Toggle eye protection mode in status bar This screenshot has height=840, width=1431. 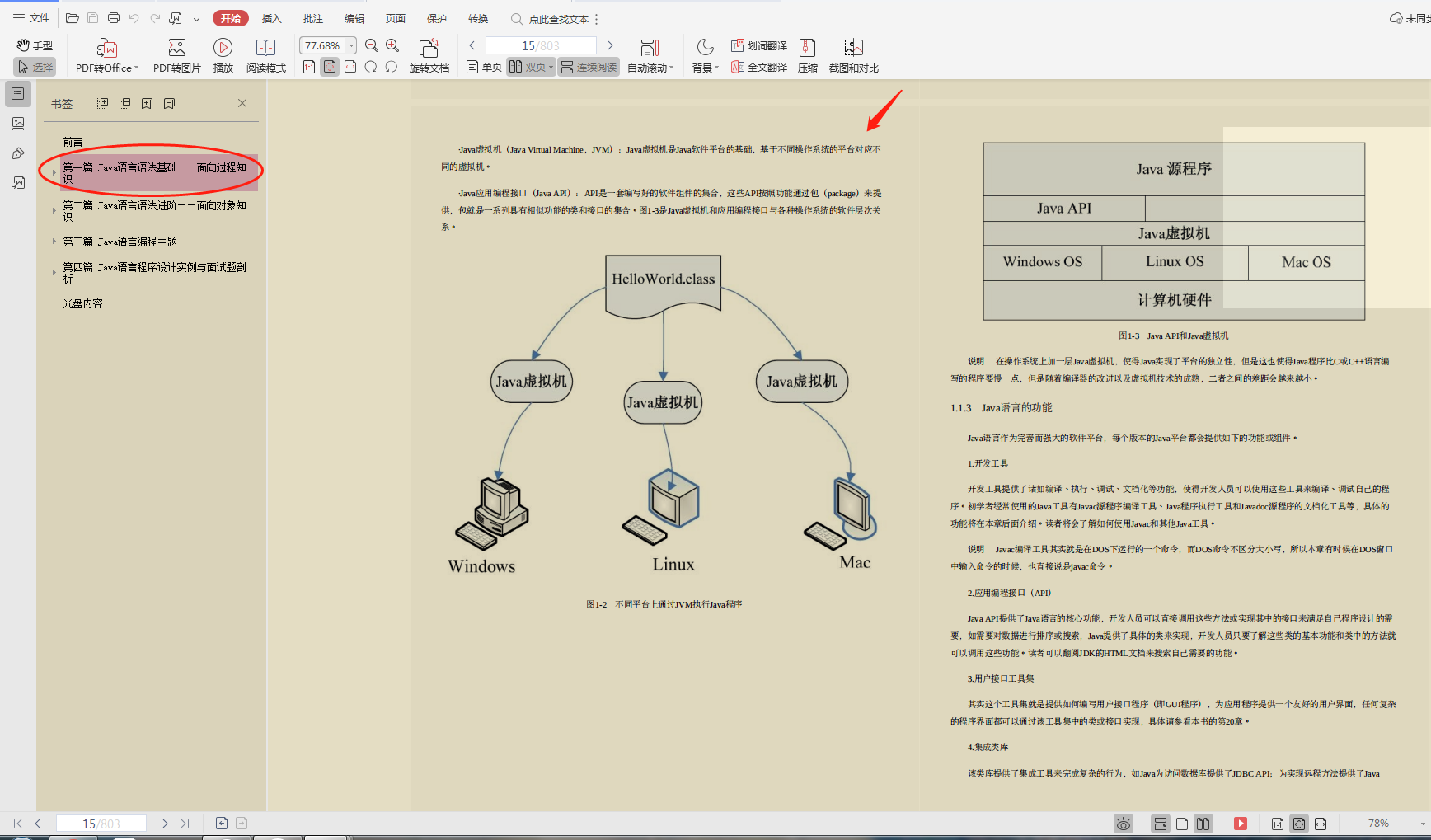[x=1123, y=824]
